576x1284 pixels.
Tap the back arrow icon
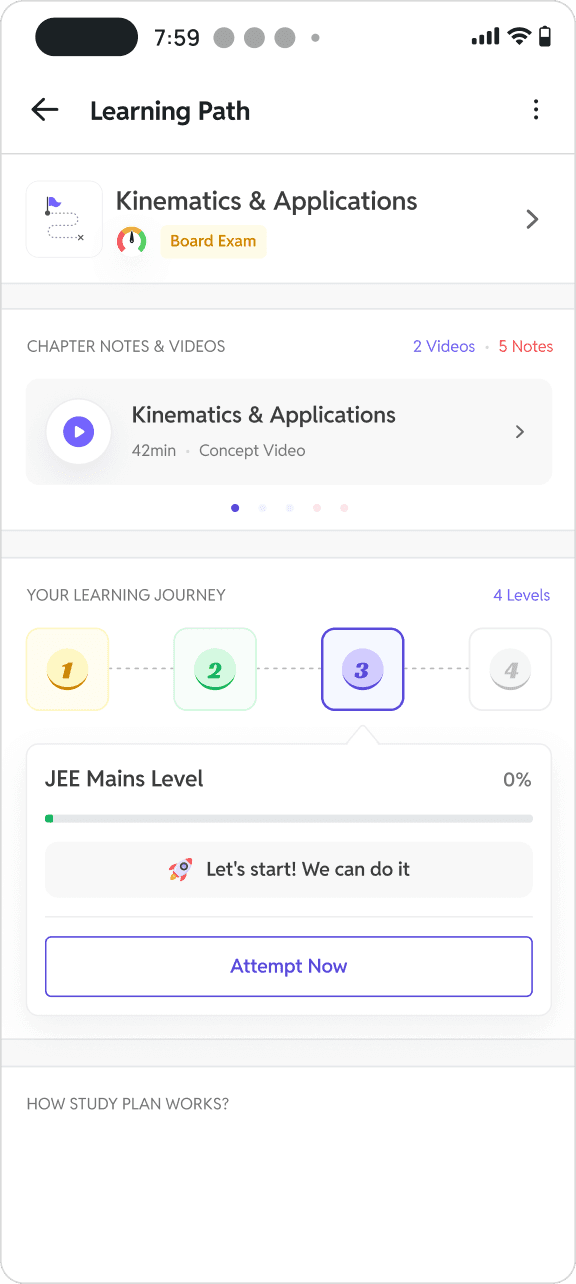coord(45,110)
